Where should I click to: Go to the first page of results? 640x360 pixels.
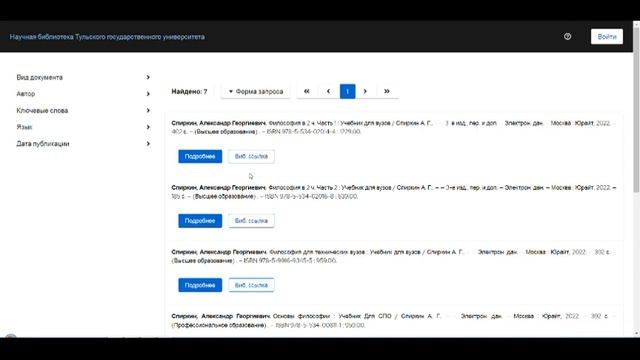(x=307, y=91)
